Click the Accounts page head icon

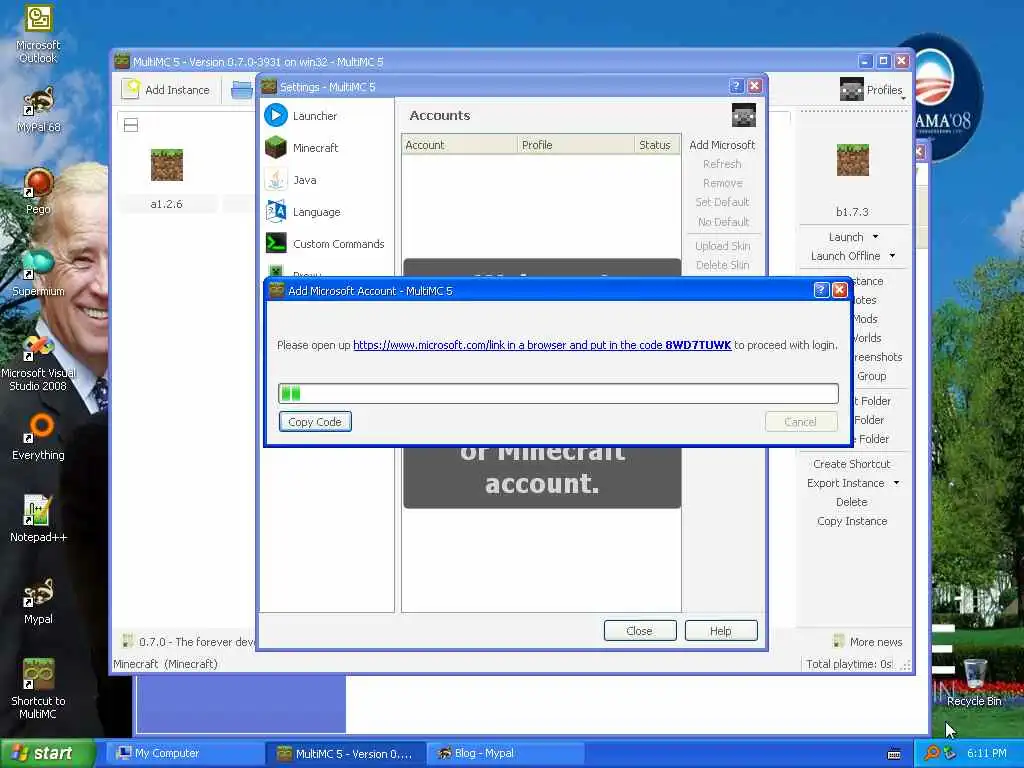tap(744, 116)
